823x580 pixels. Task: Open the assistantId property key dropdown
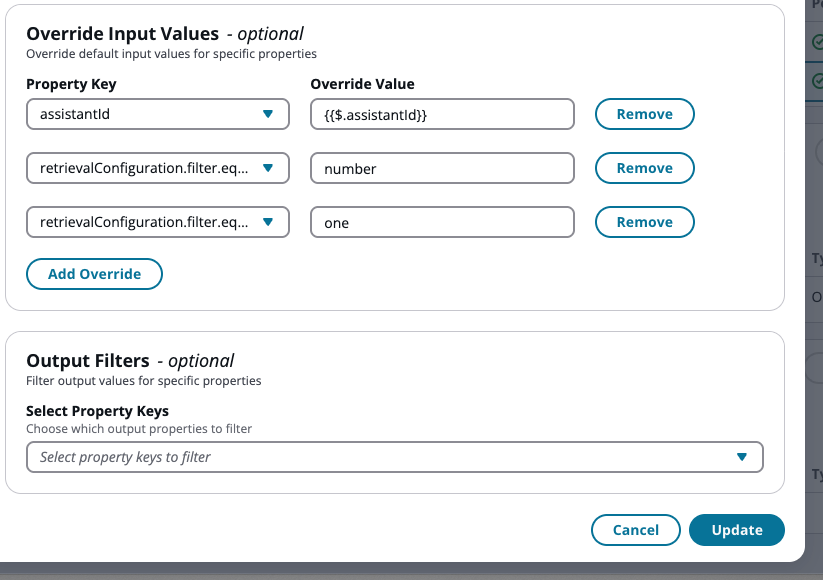pyautogui.click(x=155, y=114)
